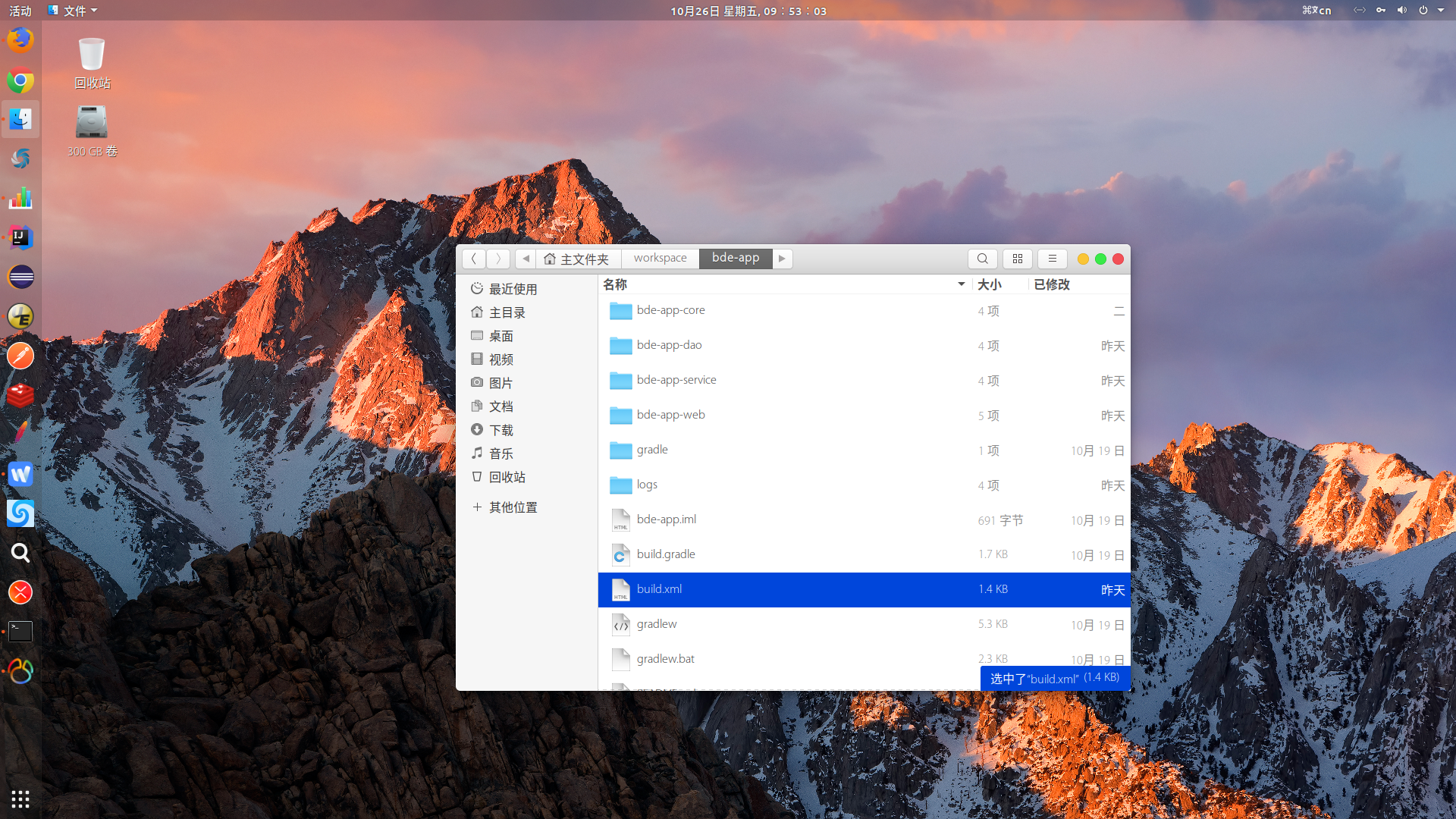Open the hamburger menu button in toolbar

point(1052,259)
